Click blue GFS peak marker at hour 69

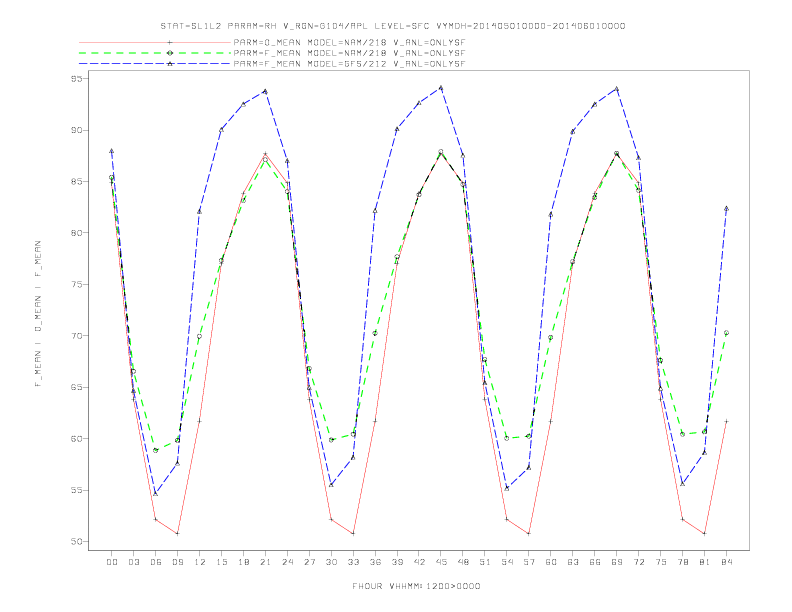(617, 89)
